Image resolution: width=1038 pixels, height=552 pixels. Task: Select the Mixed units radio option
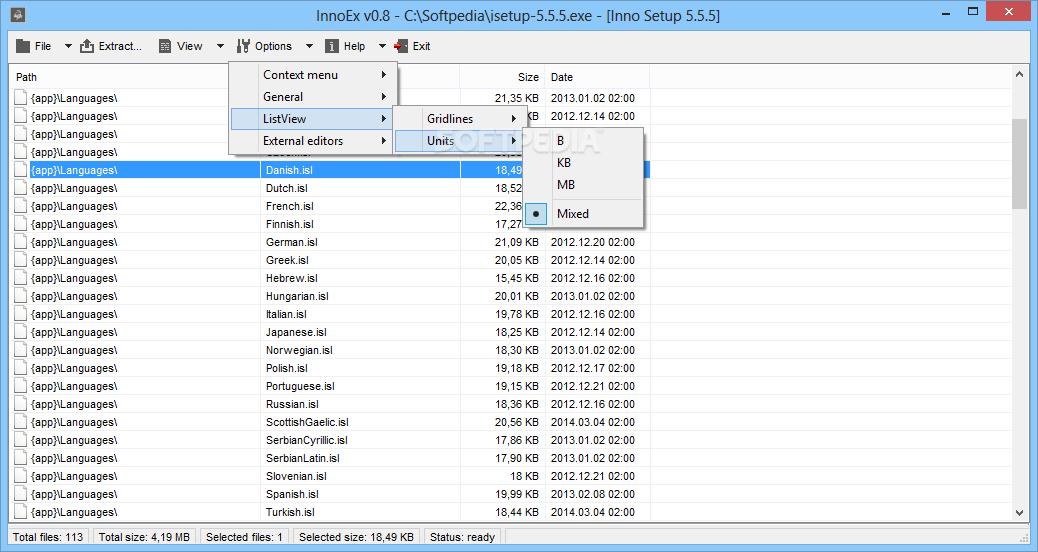pos(583,214)
